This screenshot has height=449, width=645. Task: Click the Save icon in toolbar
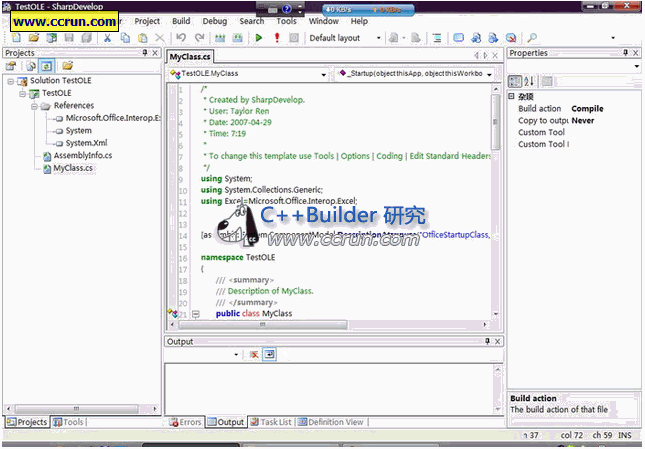click(x=69, y=38)
